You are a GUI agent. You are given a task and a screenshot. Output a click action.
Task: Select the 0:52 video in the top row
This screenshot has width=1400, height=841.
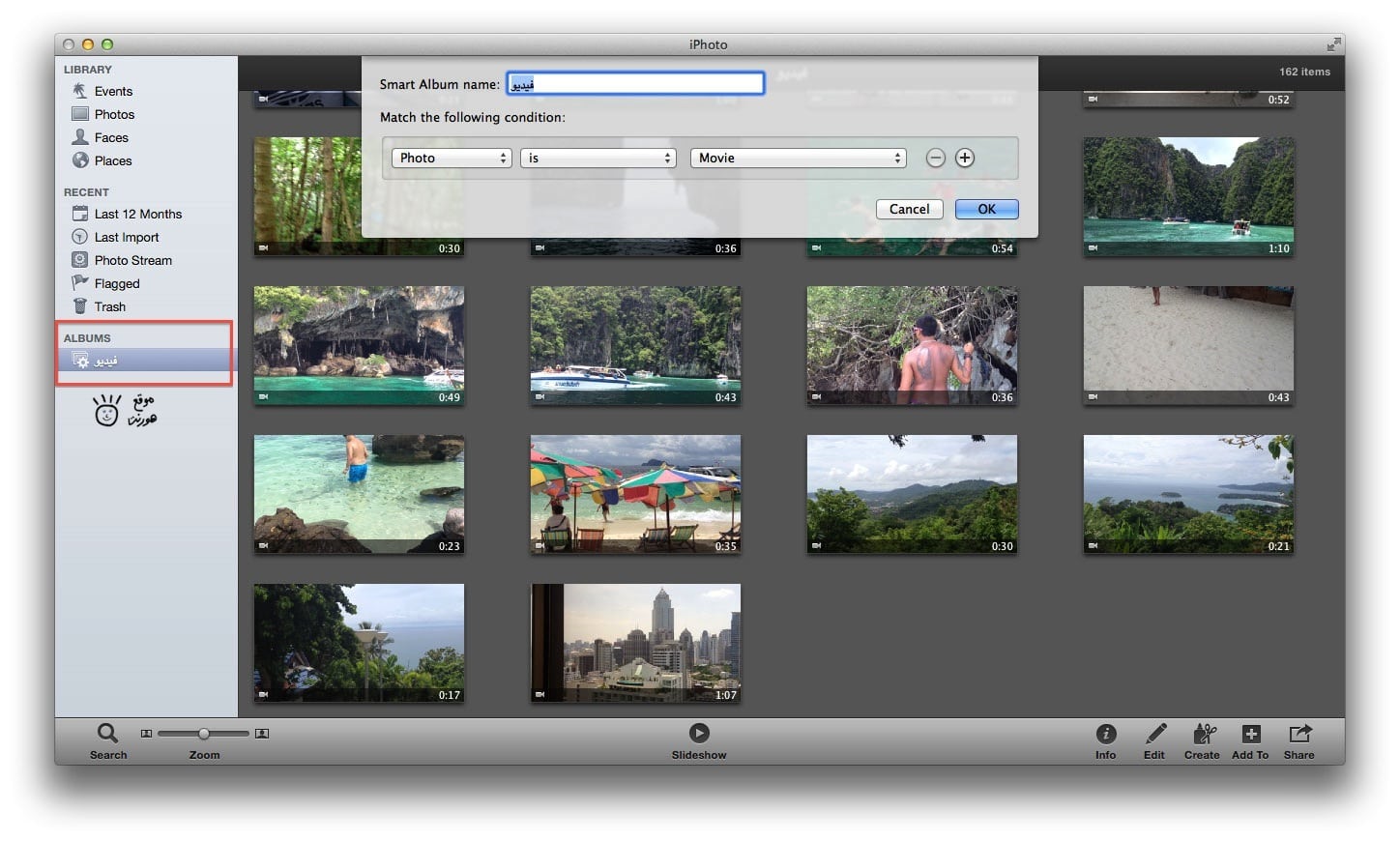(x=1188, y=99)
